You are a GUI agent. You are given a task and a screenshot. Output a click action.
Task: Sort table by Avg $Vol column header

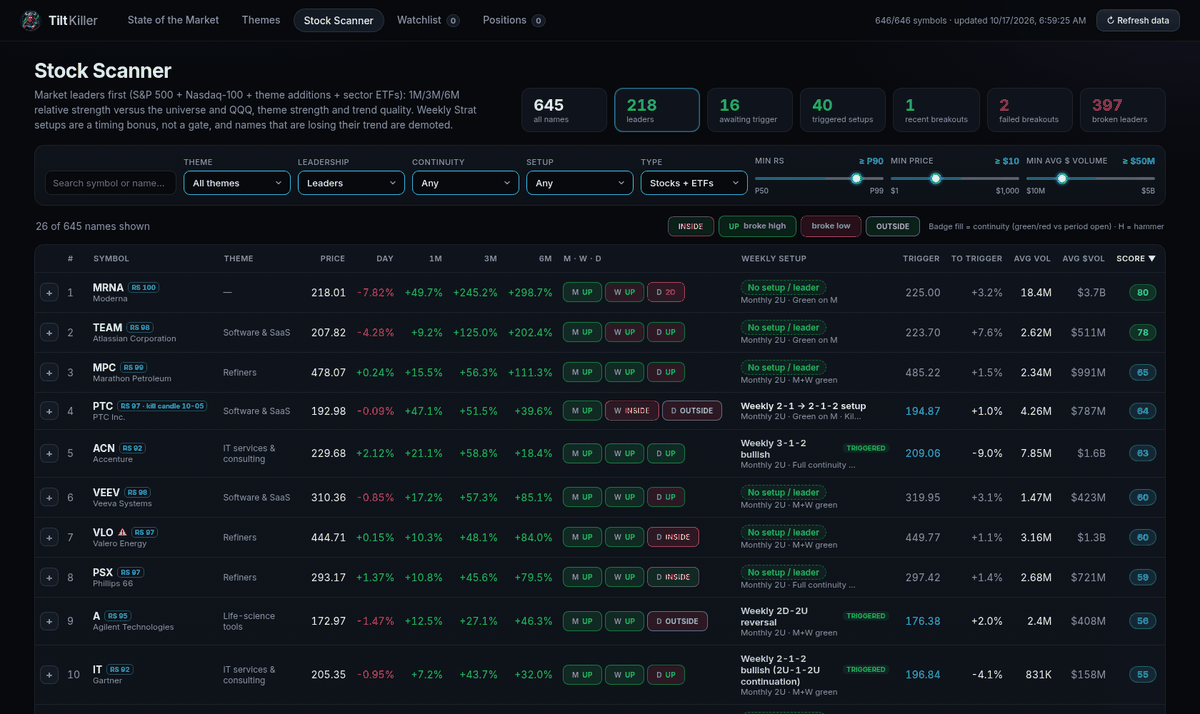coord(1084,259)
